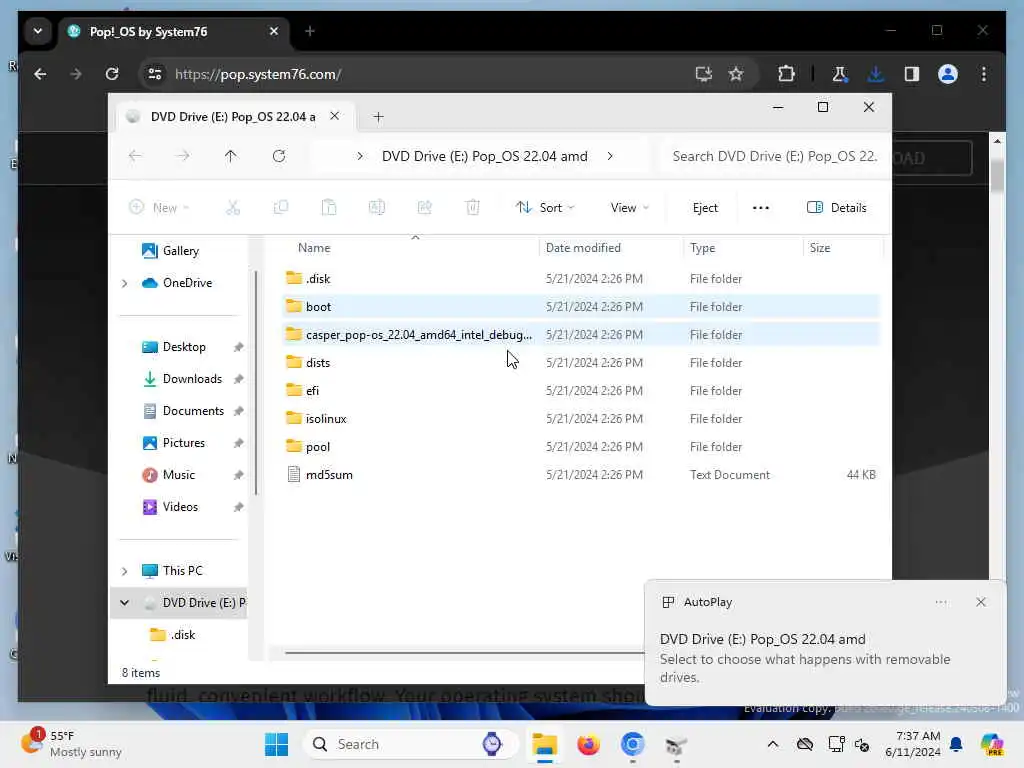Dismiss the AutoPlay notification
The height and width of the screenshot is (768, 1024).
(980, 602)
